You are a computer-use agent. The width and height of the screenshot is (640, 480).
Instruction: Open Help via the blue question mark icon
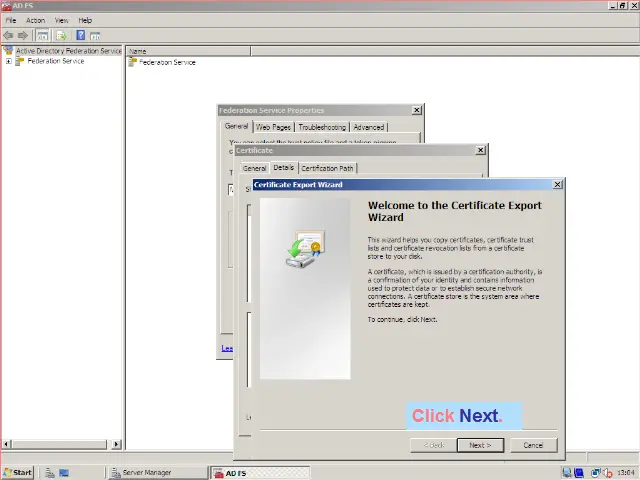(80, 36)
